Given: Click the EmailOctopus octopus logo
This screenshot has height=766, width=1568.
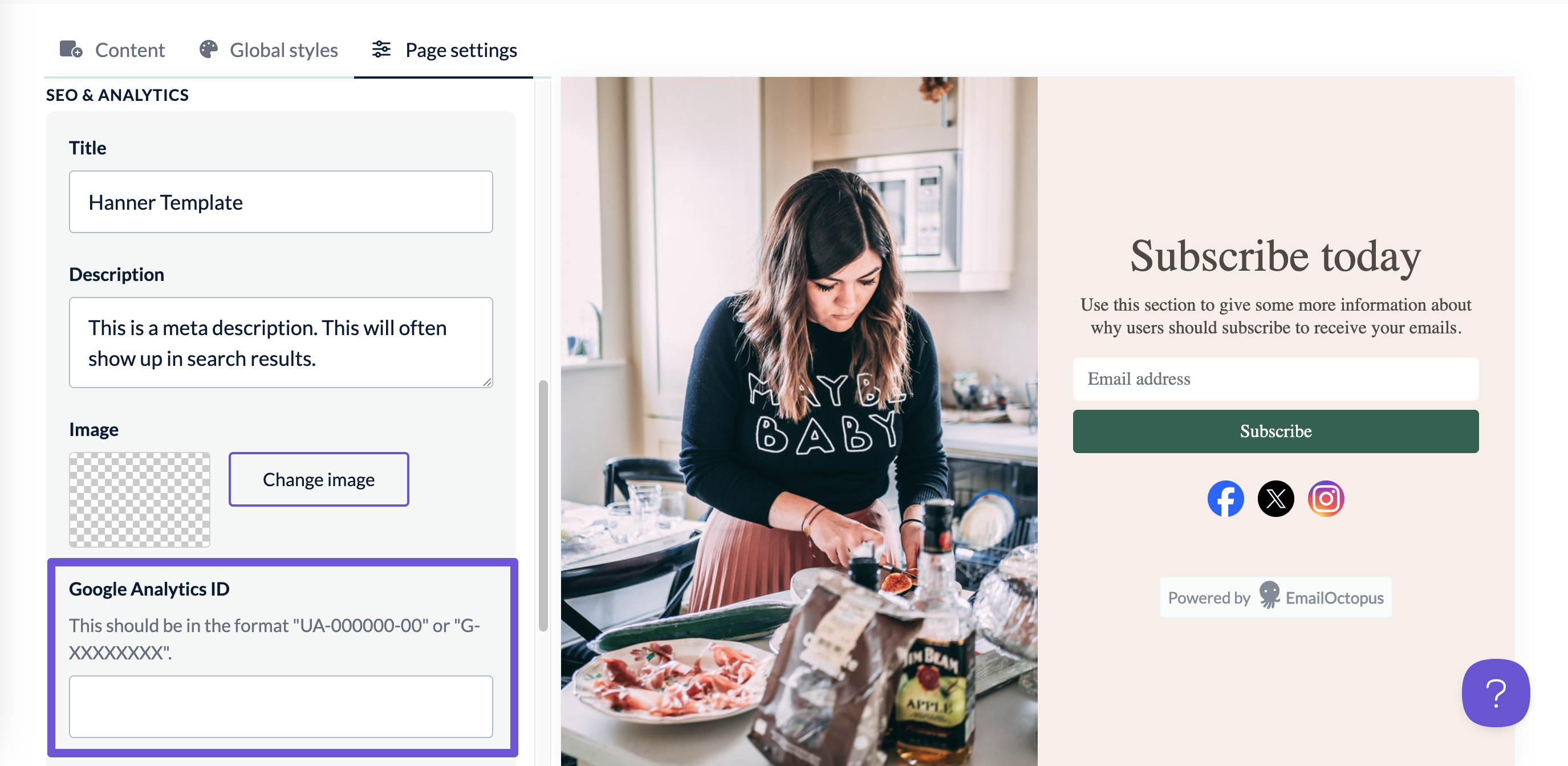Looking at the screenshot, I should pos(1269,594).
